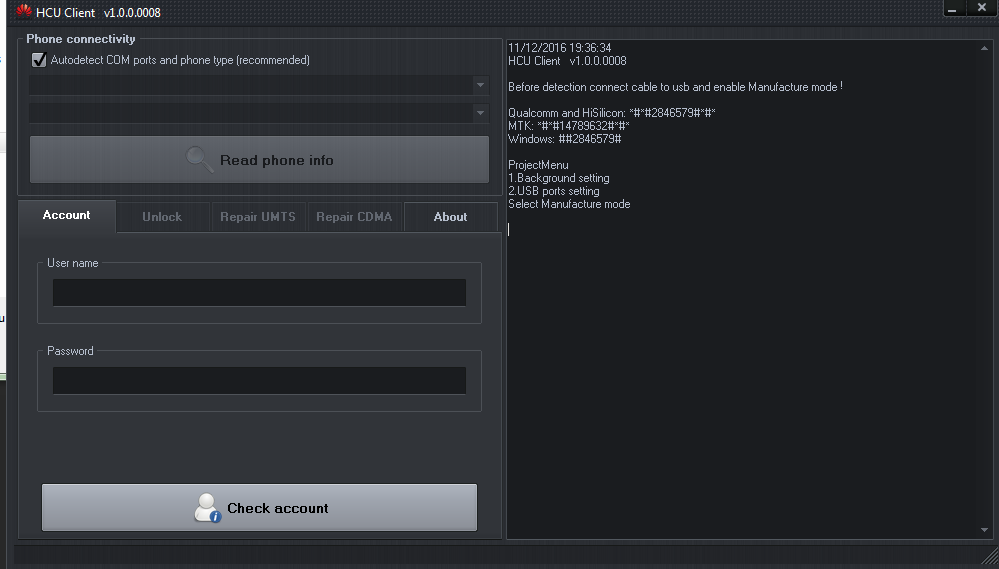Switch to the Account tab

(67, 215)
